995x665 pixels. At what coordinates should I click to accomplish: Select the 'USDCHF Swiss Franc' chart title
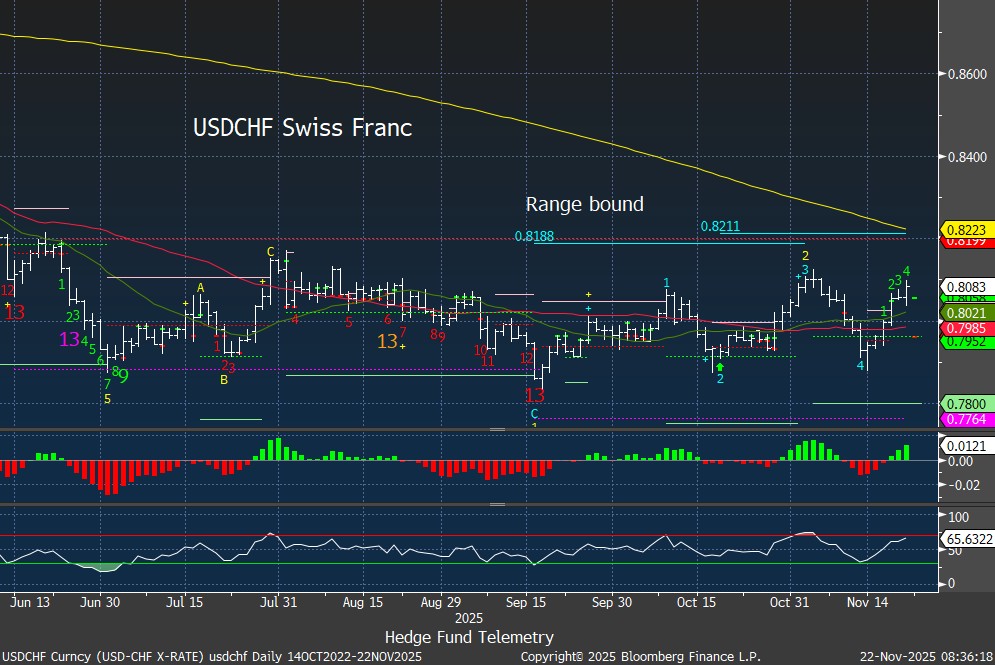coord(302,128)
